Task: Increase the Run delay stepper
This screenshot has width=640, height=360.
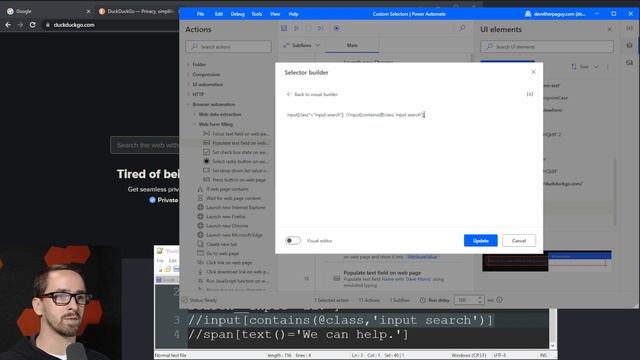Action: click(x=480, y=298)
